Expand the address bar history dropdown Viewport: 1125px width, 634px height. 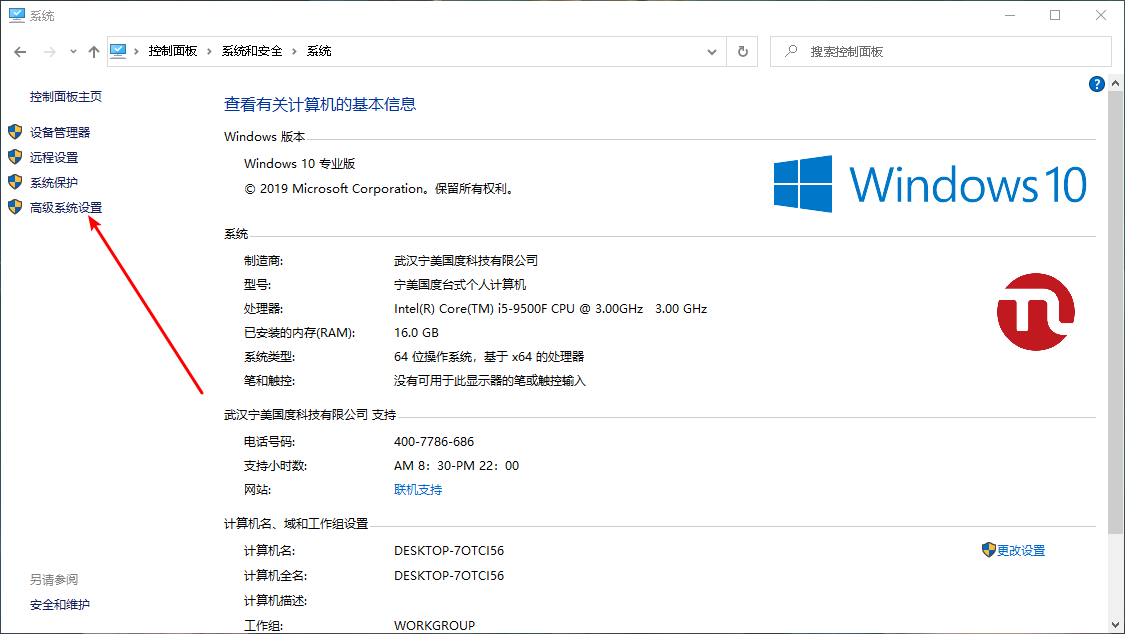[712, 51]
